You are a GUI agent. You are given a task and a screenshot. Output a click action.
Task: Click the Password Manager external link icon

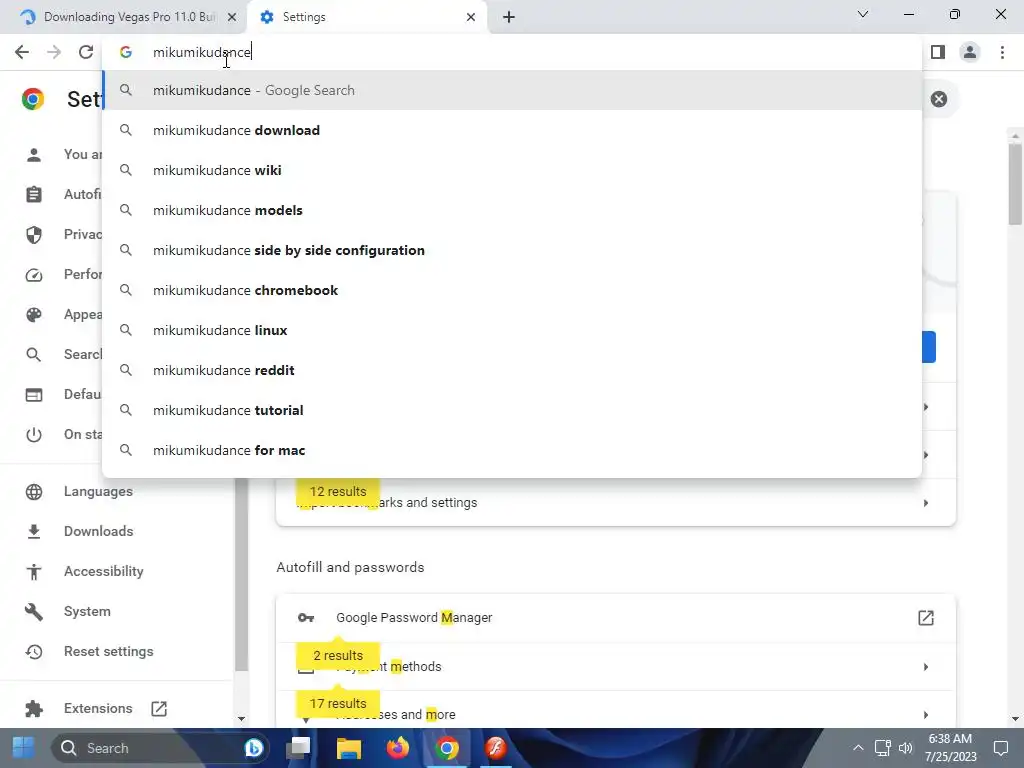[925, 618]
